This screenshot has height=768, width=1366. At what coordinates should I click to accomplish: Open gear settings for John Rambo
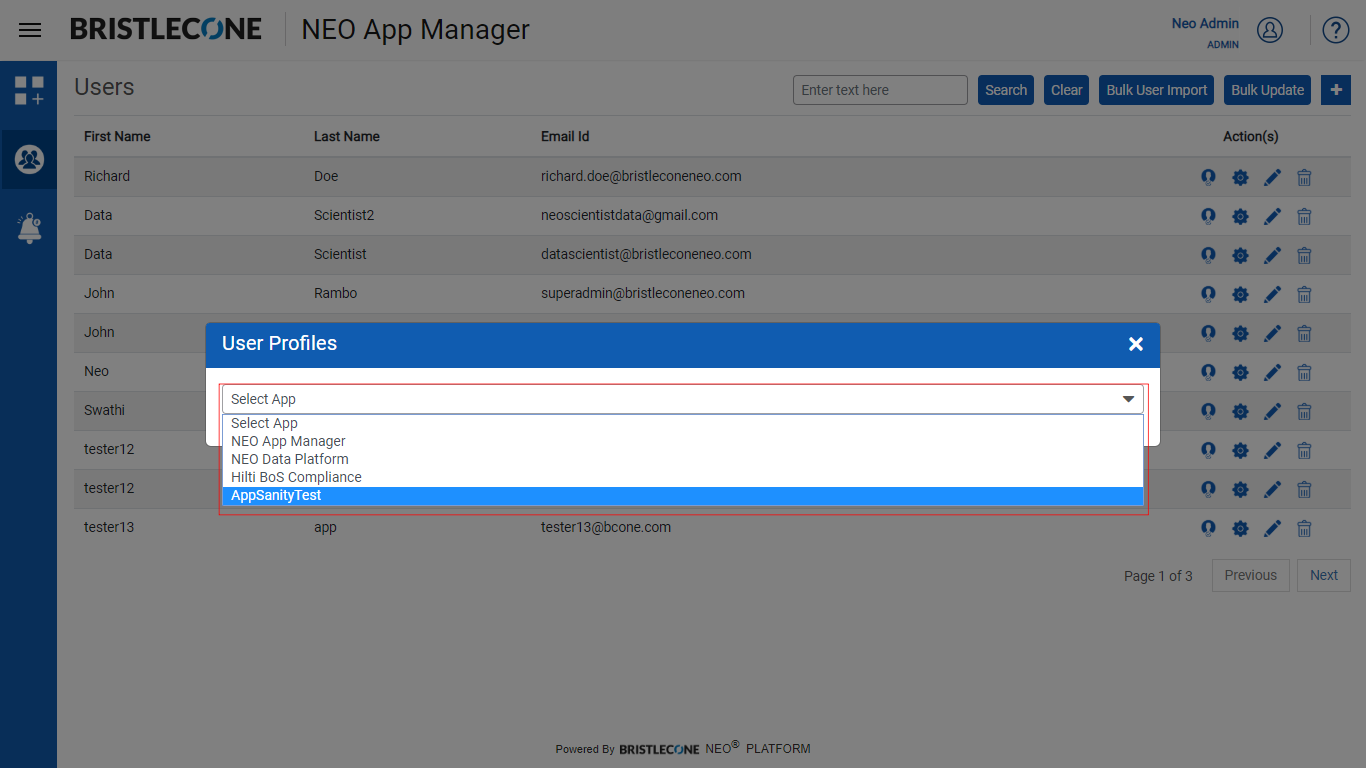[1240, 294]
